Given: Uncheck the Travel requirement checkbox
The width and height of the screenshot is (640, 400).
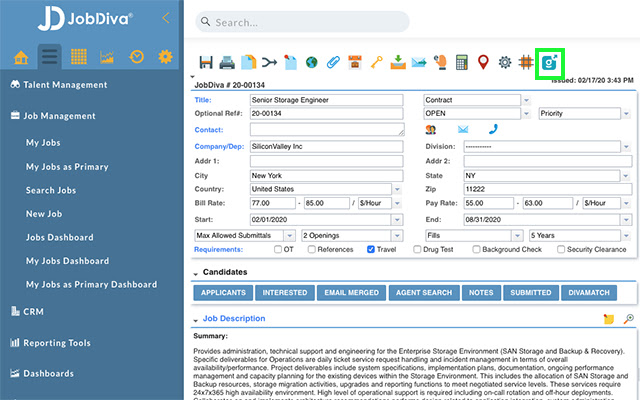Looking at the screenshot, I should [371, 249].
